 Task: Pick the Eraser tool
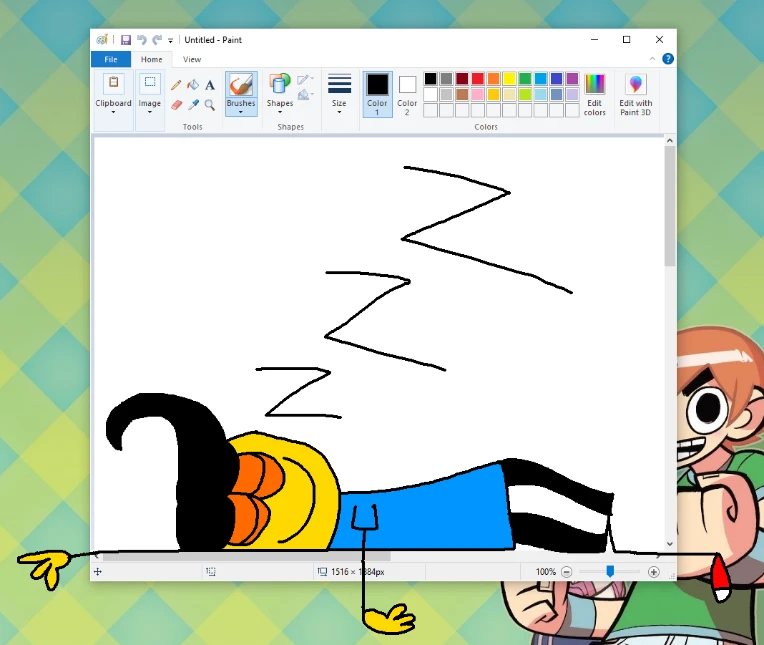point(177,104)
